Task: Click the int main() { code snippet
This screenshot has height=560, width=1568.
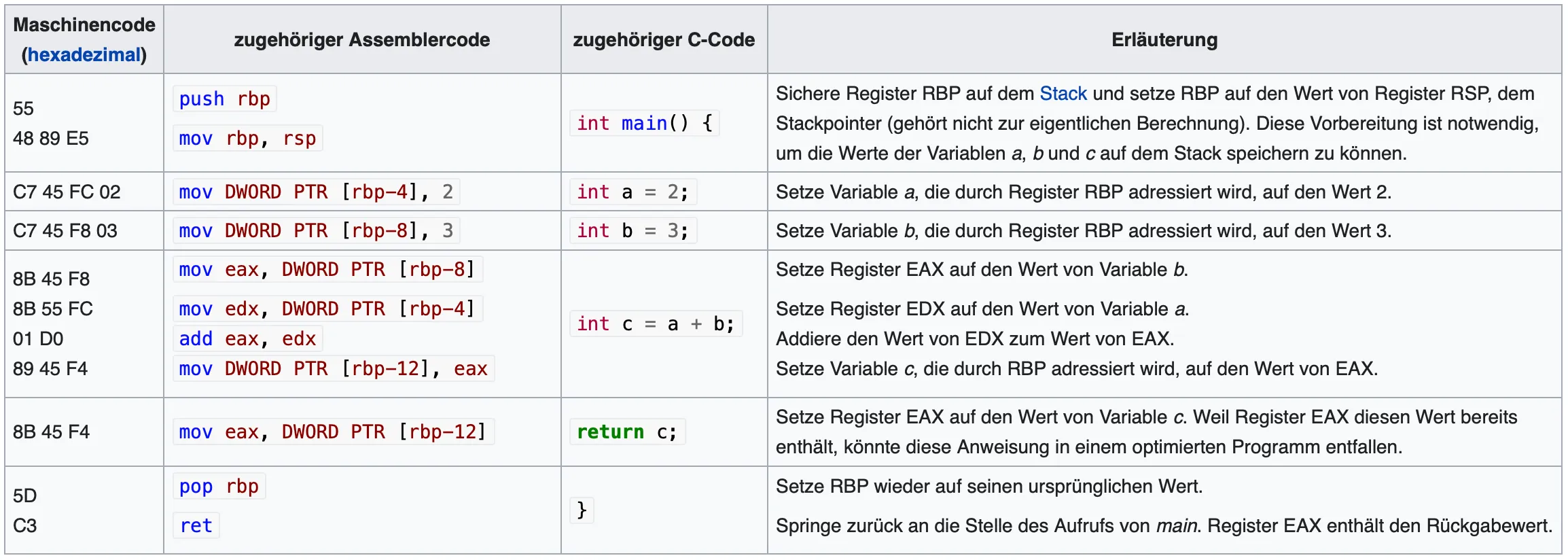Action: 644,124
